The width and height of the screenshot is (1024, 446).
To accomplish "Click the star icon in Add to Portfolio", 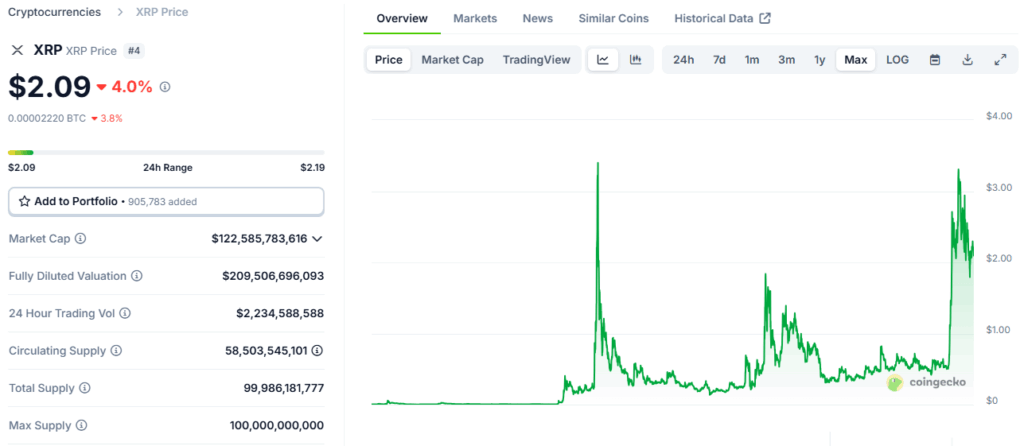I will (24, 202).
